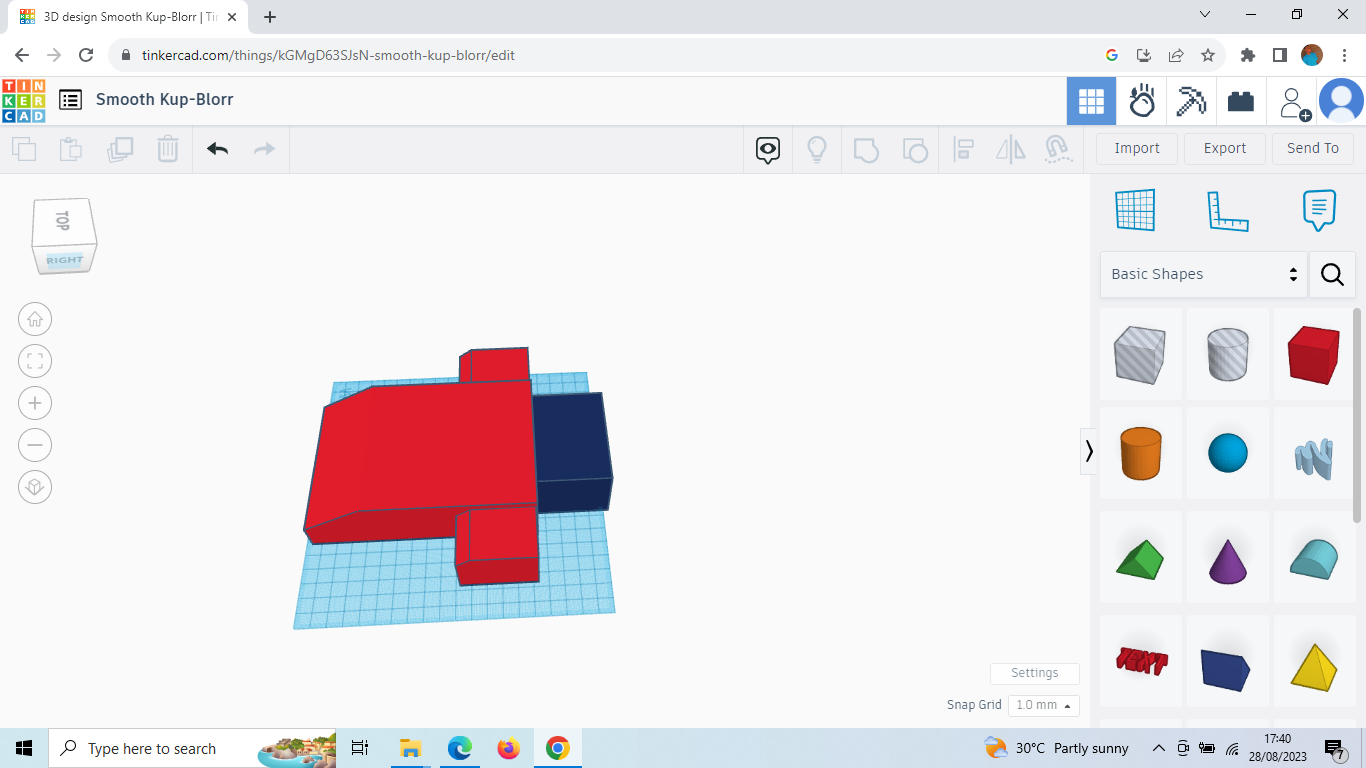This screenshot has width=1366, height=768.
Task: Click the Copy icon in the toolbar
Action: [x=24, y=148]
